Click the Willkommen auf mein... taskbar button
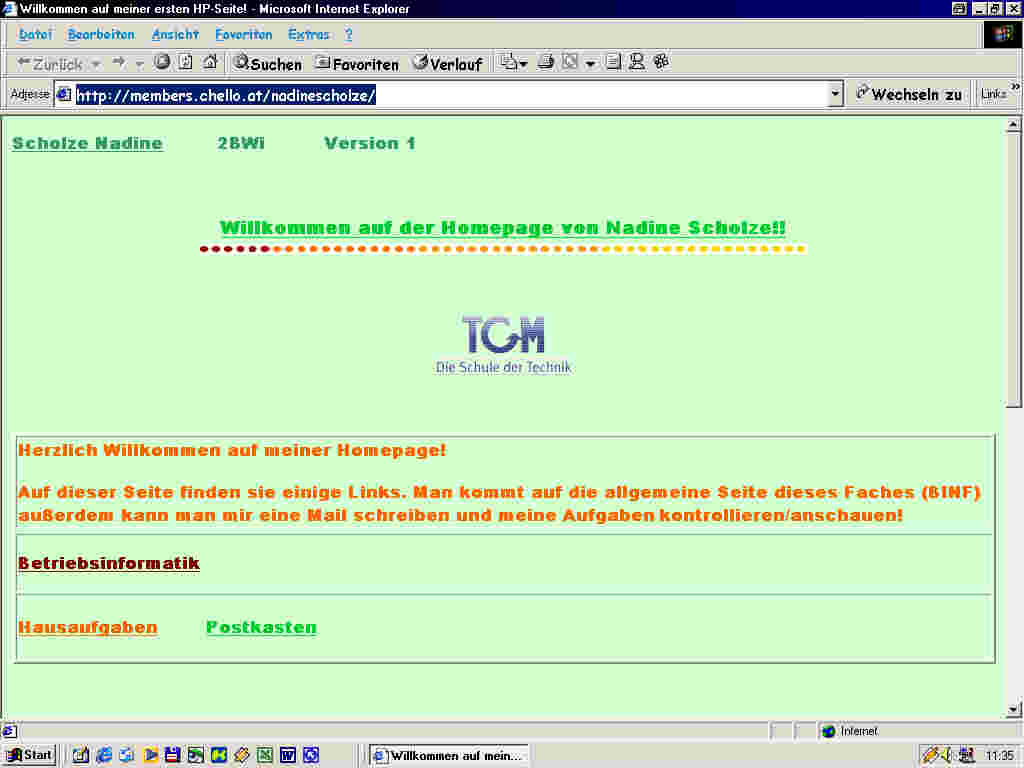The width and height of the screenshot is (1024, 768). [449, 756]
